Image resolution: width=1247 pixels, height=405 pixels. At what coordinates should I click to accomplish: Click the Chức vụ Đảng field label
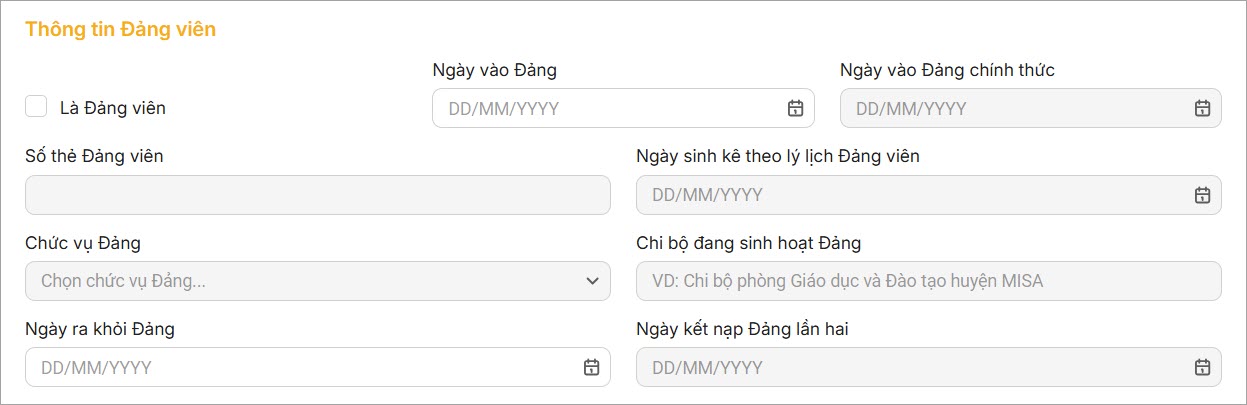83,243
